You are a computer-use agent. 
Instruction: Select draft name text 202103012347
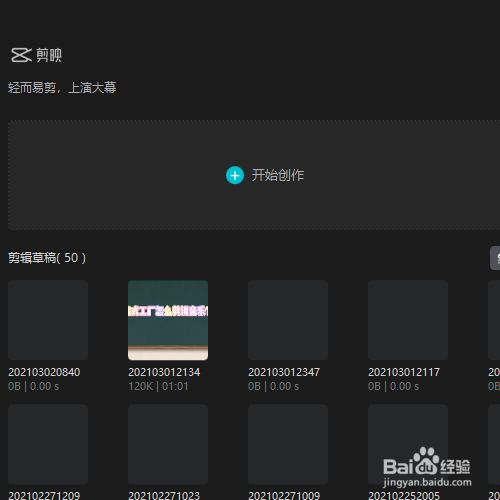[284, 372]
